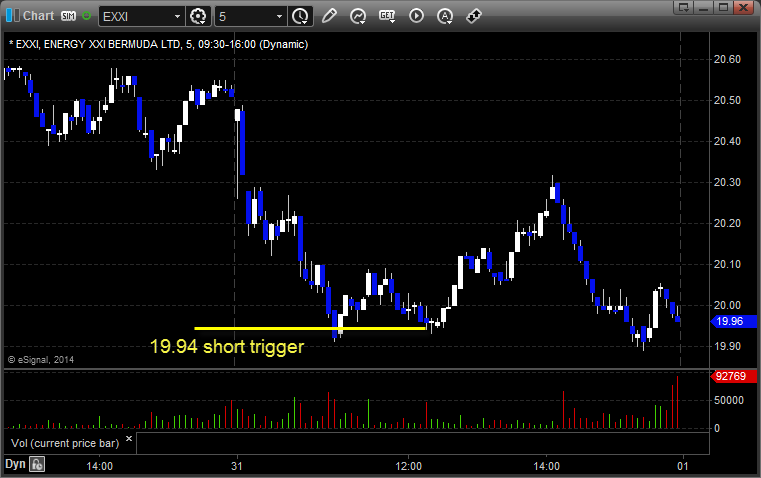
Task: Maximize the Chart window
Action: pyautogui.click(x=724, y=7)
